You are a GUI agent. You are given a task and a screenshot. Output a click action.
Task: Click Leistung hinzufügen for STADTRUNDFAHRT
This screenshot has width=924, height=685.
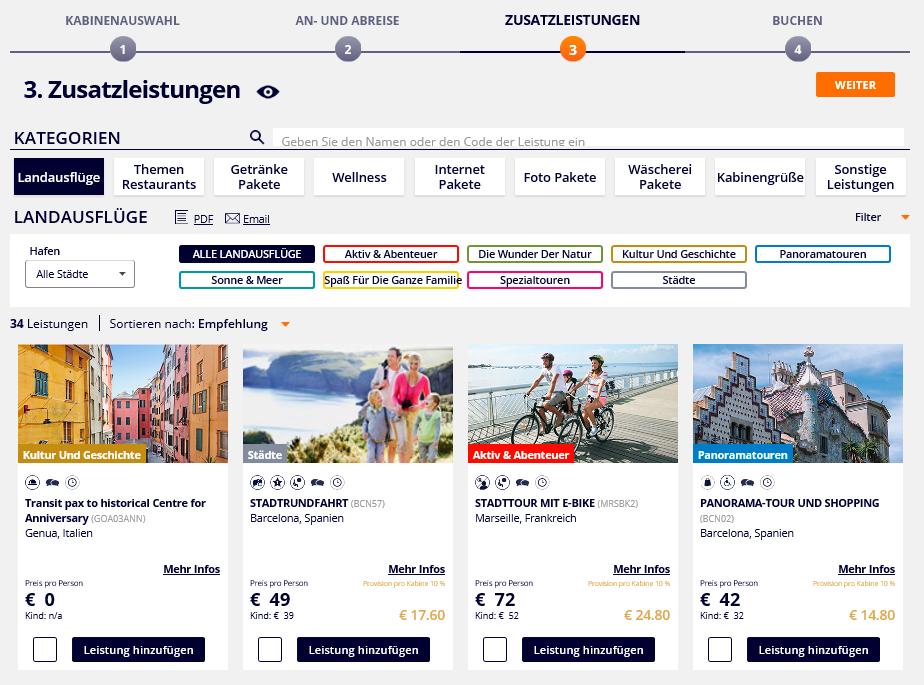point(364,650)
